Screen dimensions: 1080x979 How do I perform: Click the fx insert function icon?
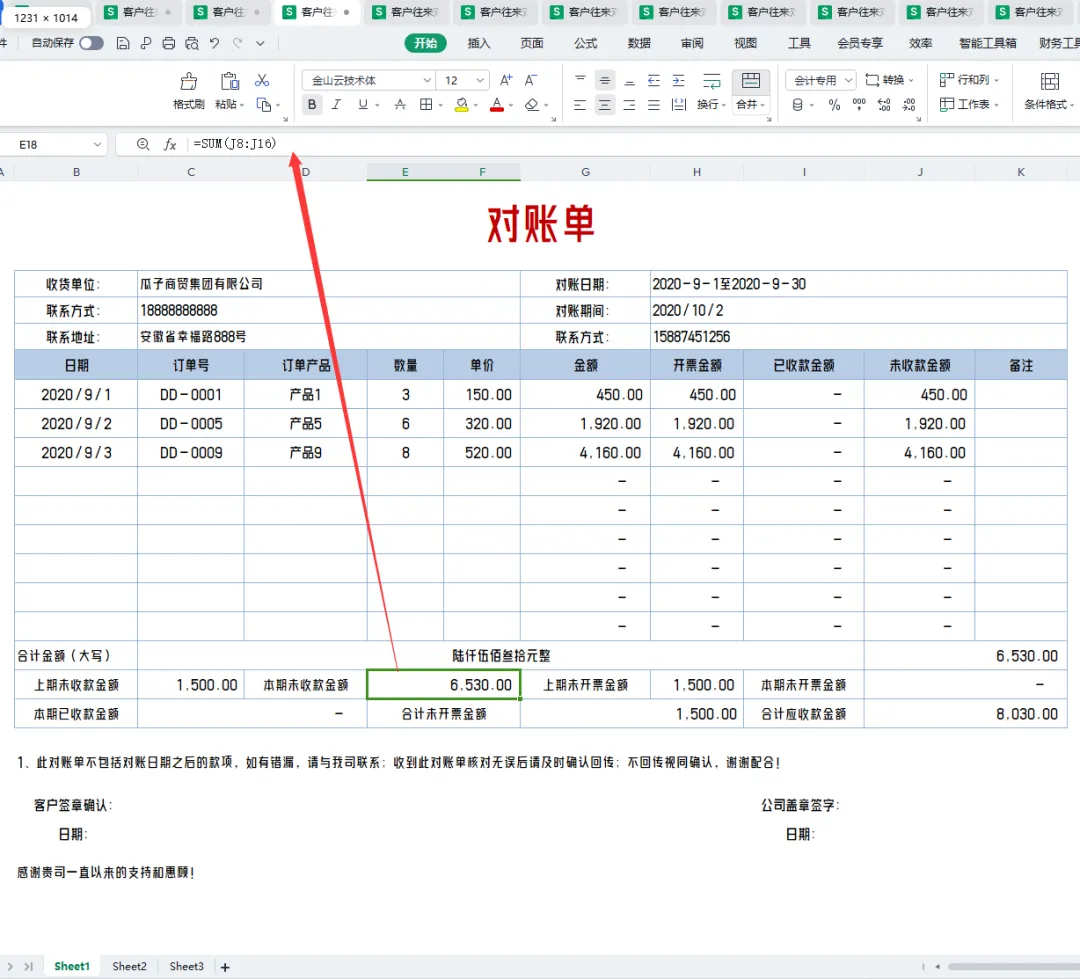pos(169,145)
